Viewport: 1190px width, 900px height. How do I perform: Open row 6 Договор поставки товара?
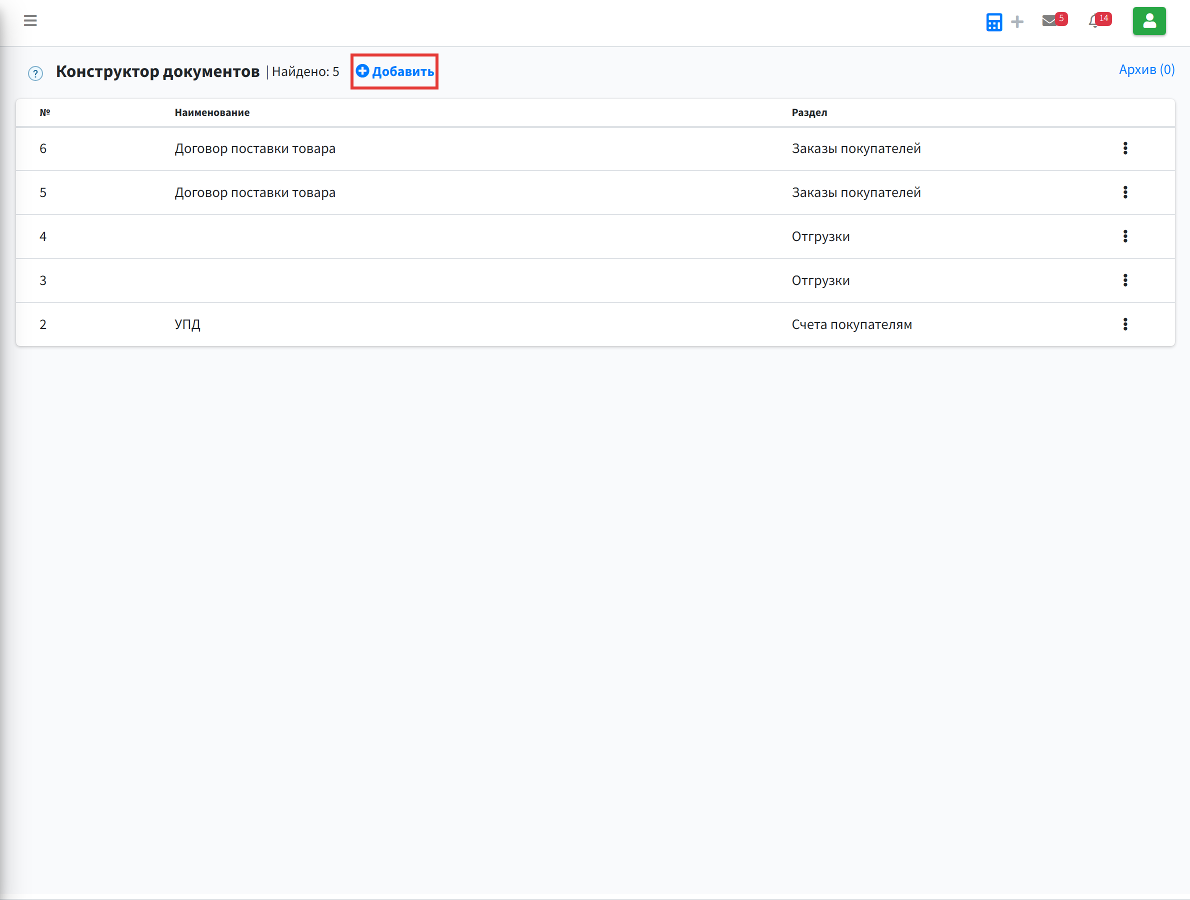tap(595, 148)
